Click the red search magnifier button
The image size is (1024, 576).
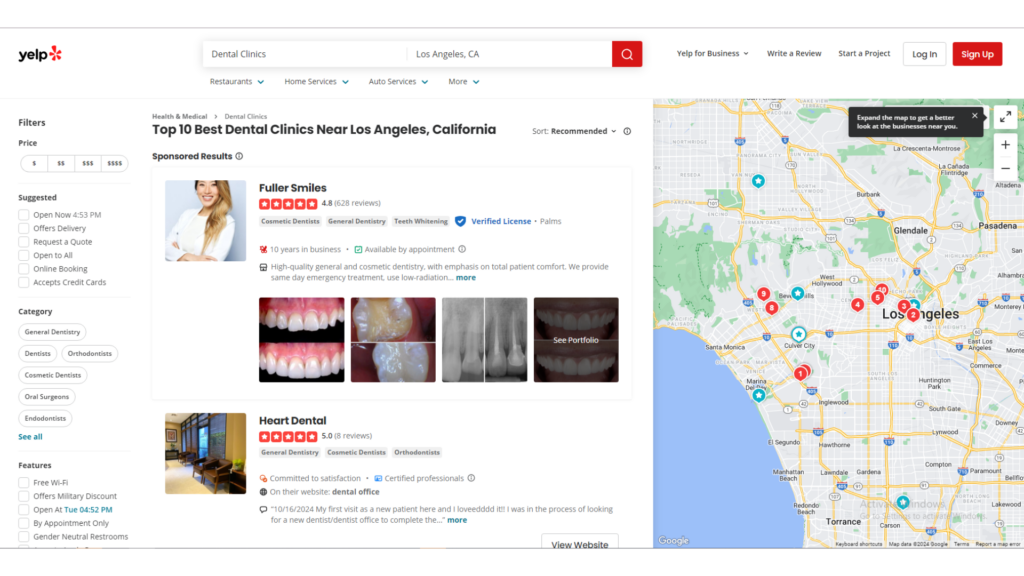point(627,54)
